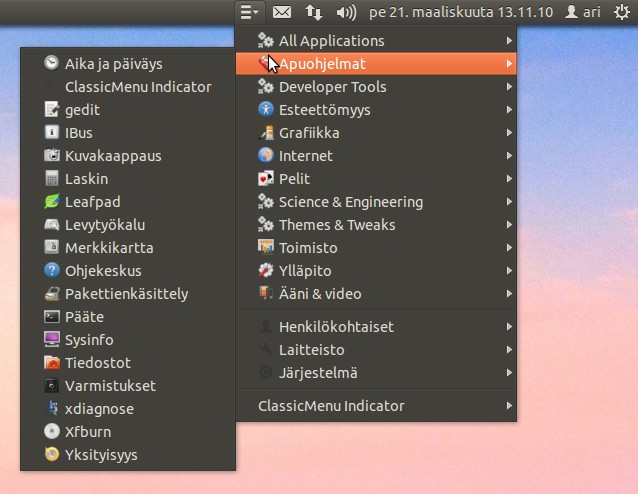Viewport: 638px width, 494px height.
Task: Open the network arrows indicator
Action: 314,12
